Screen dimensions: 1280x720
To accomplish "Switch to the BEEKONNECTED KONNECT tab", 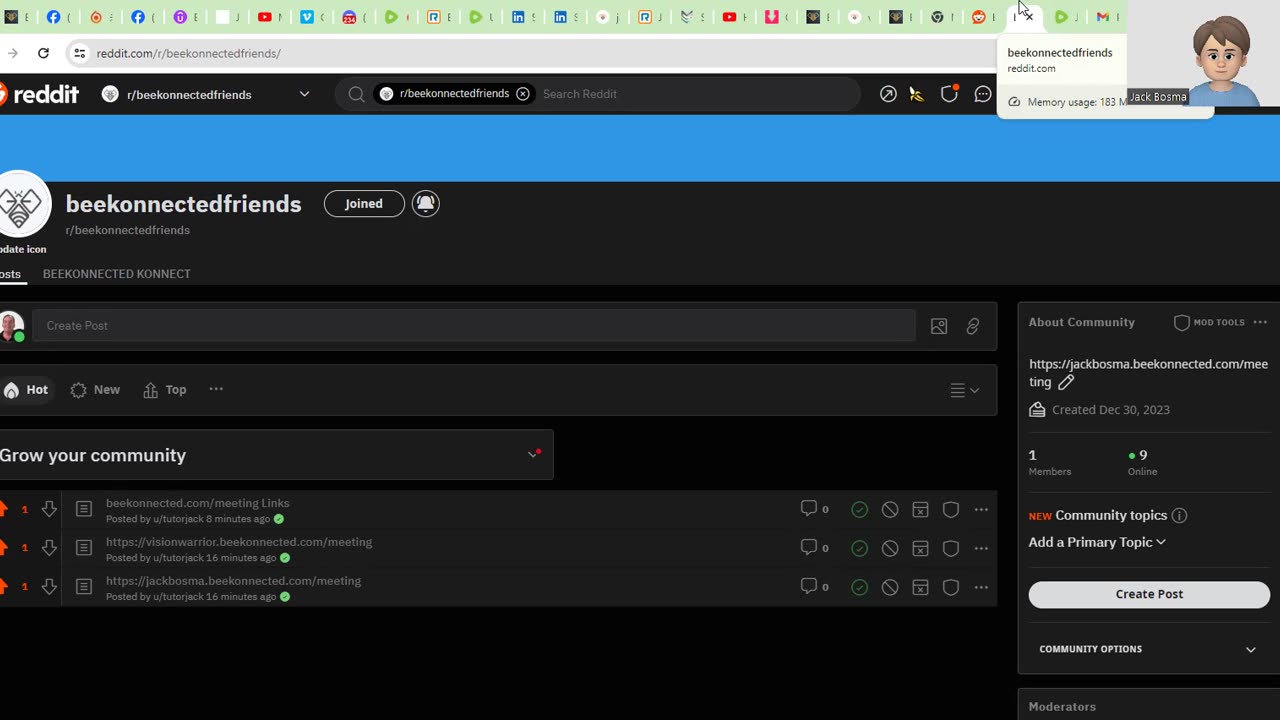I will point(116,274).
